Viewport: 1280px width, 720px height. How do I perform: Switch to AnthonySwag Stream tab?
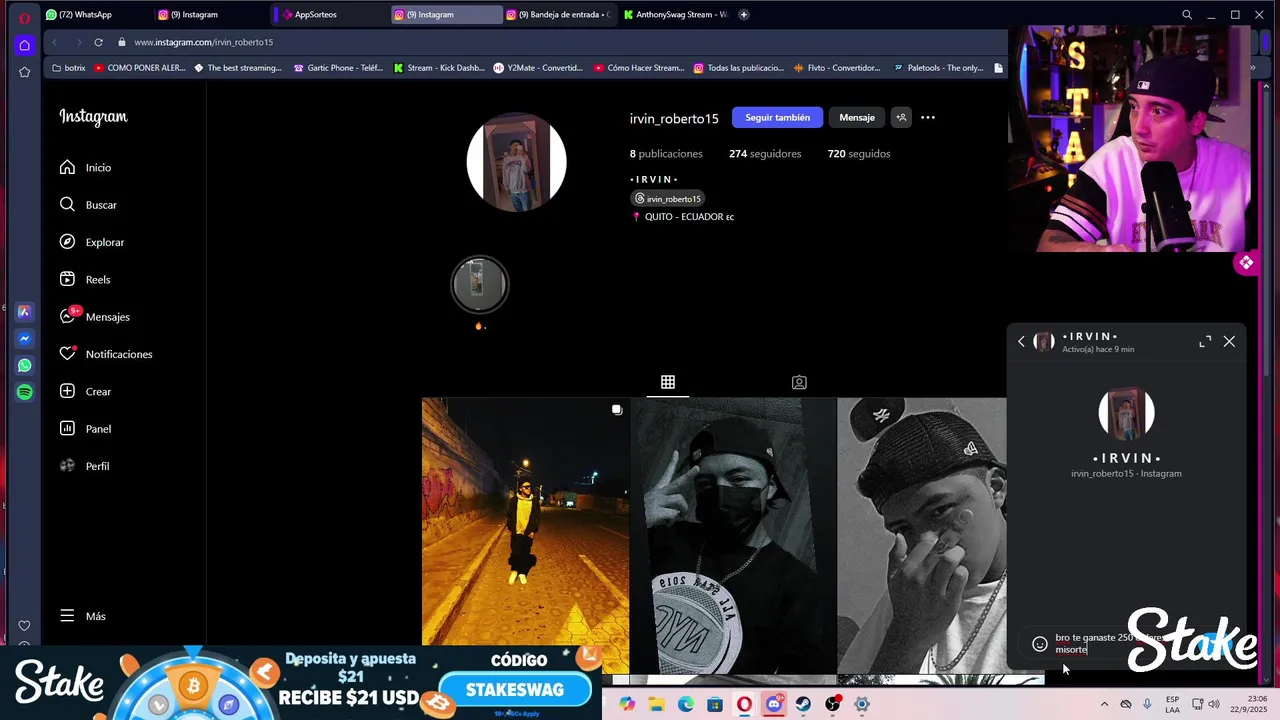[x=675, y=14]
